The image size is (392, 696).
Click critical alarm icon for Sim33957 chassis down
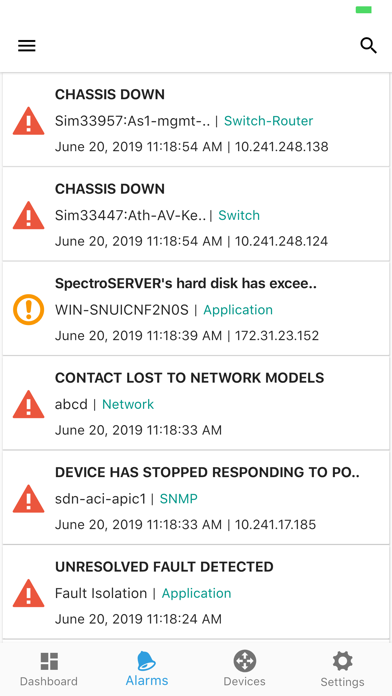click(x=28, y=121)
